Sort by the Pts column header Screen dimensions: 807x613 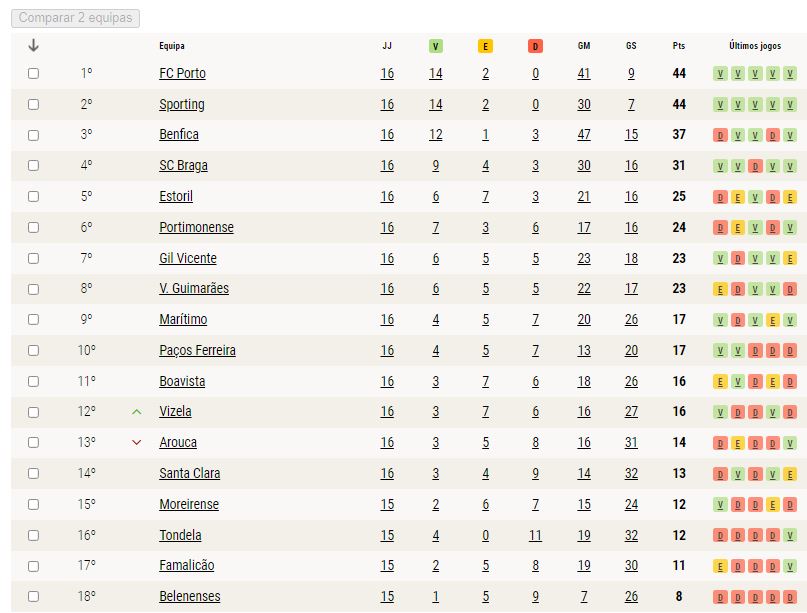[679, 46]
